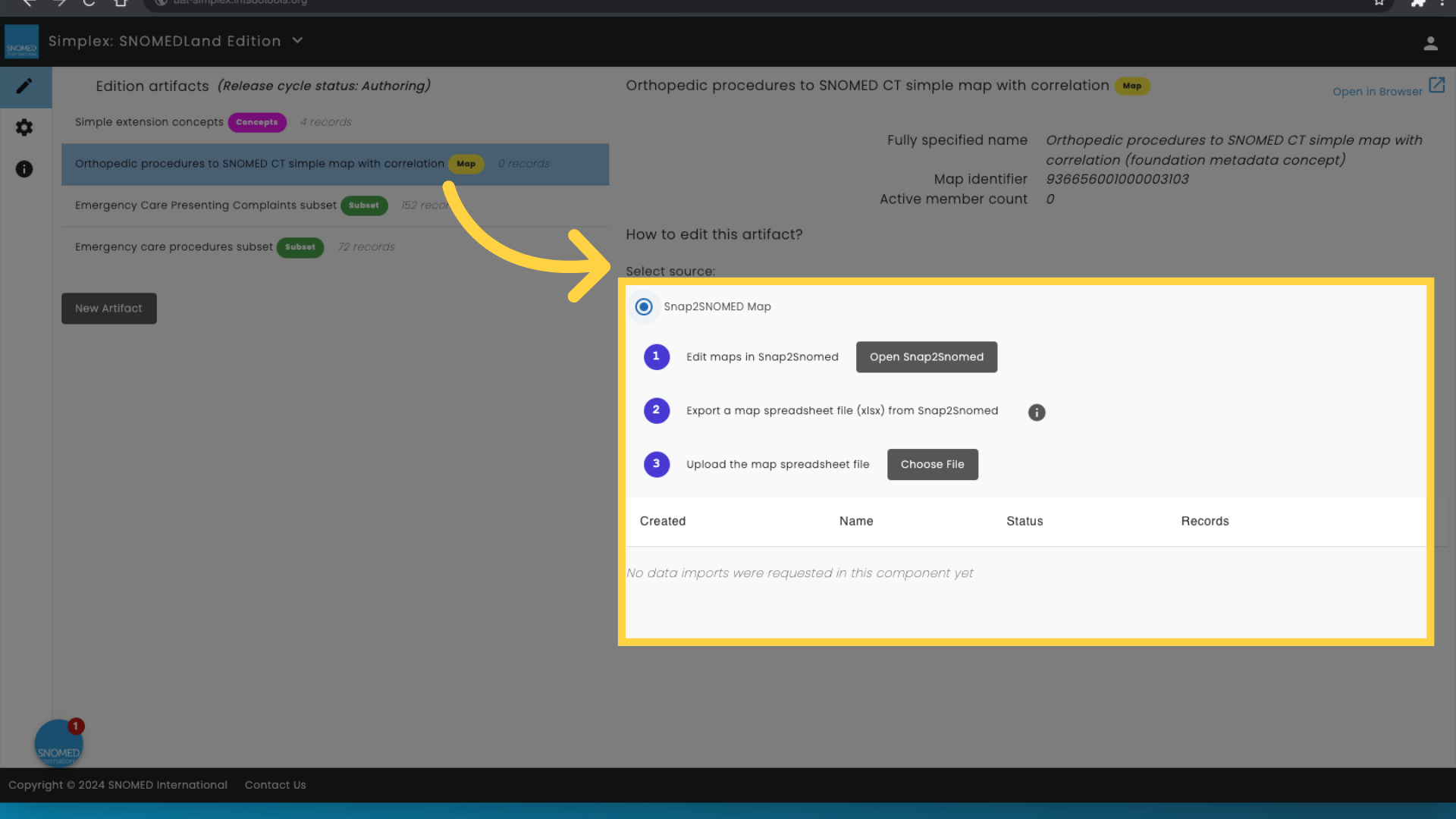
Task: Click the browser bookmark star icon
Action: click(1379, 3)
